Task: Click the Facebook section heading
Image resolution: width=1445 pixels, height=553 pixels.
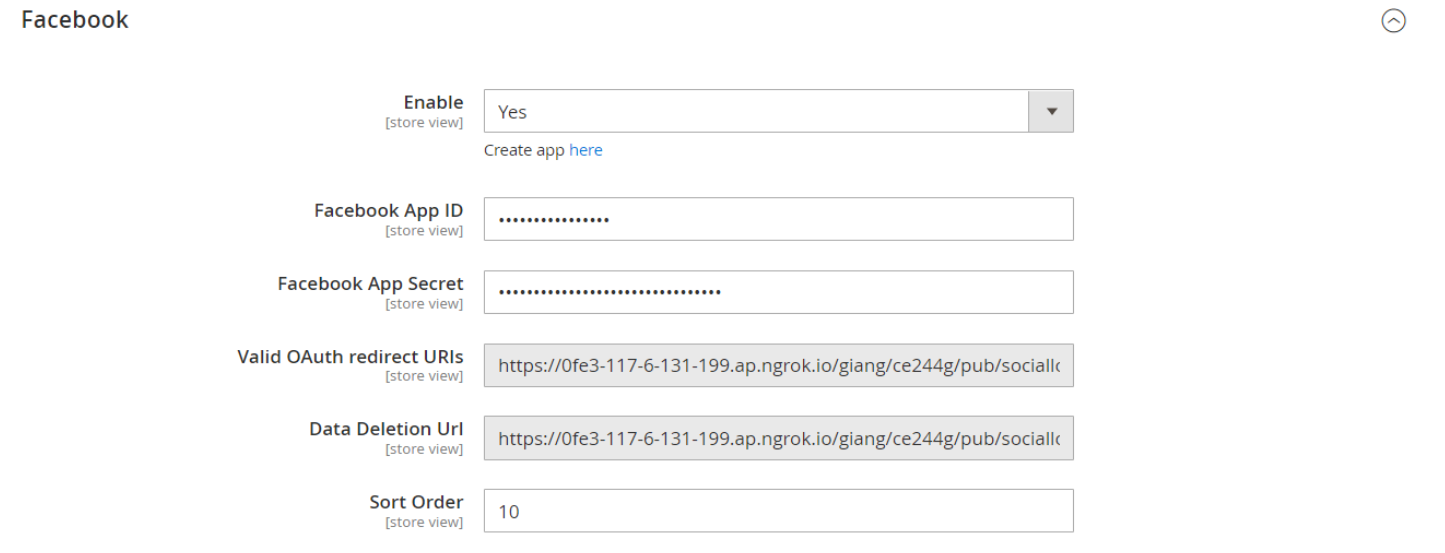Action: (75, 19)
